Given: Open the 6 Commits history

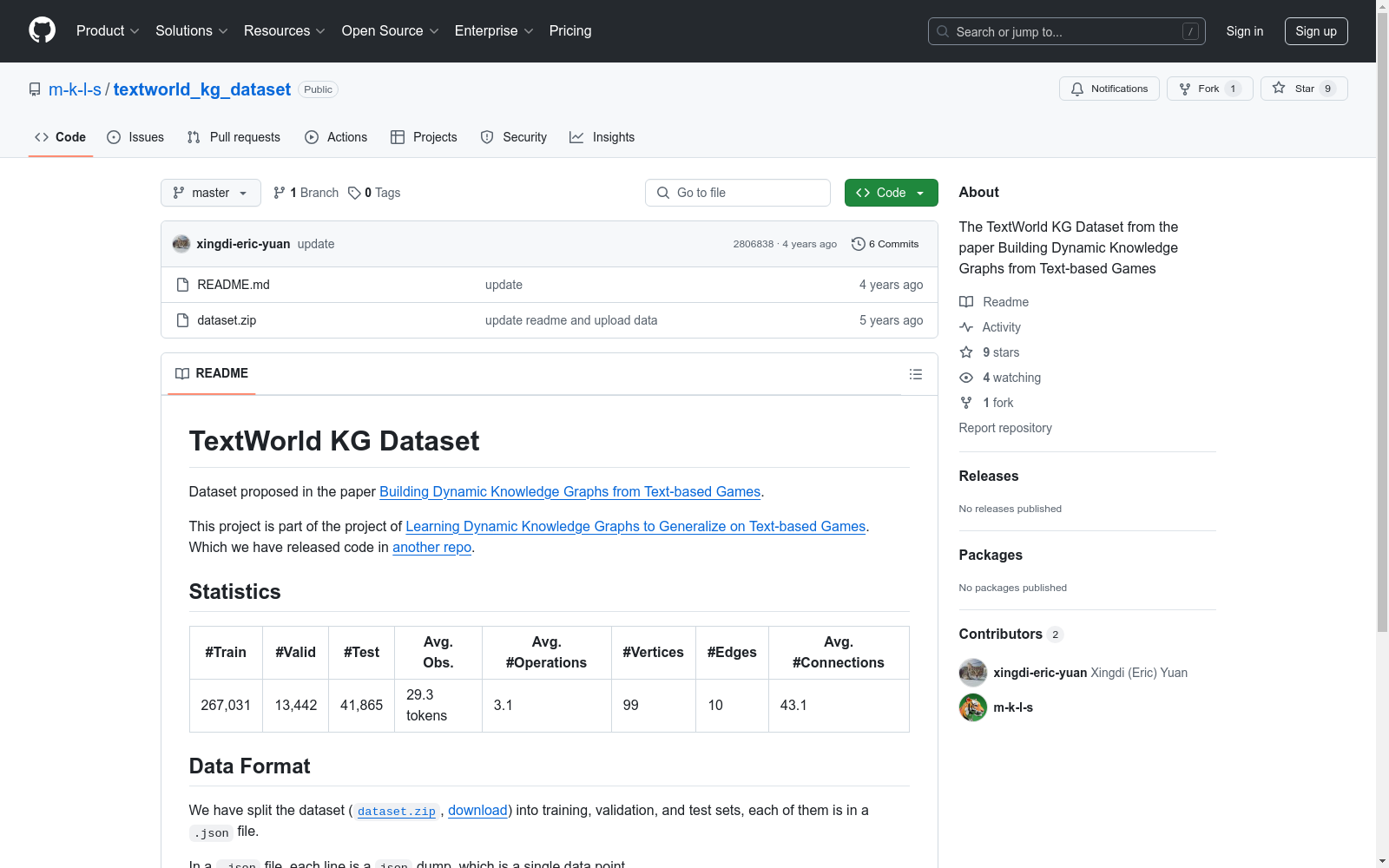Looking at the screenshot, I should (x=885, y=244).
